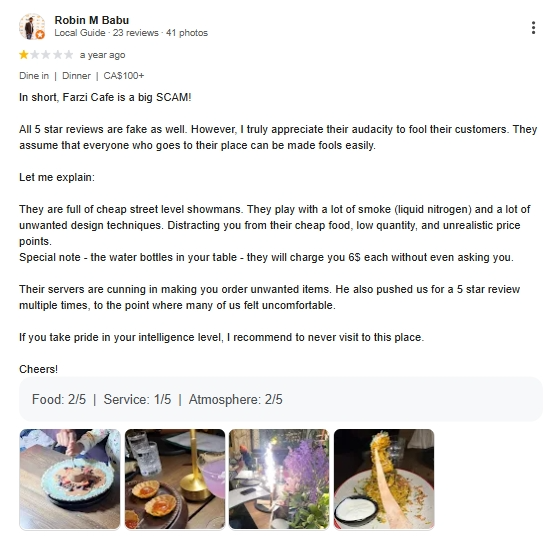The image size is (550, 536).
Task: Click the 'a year ago' timestamp
Action: (x=102, y=55)
